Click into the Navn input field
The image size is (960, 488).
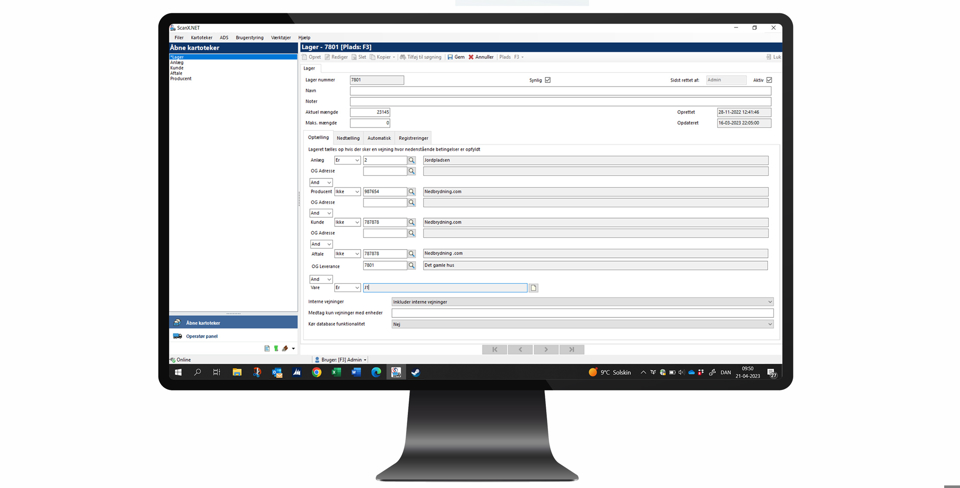point(560,91)
